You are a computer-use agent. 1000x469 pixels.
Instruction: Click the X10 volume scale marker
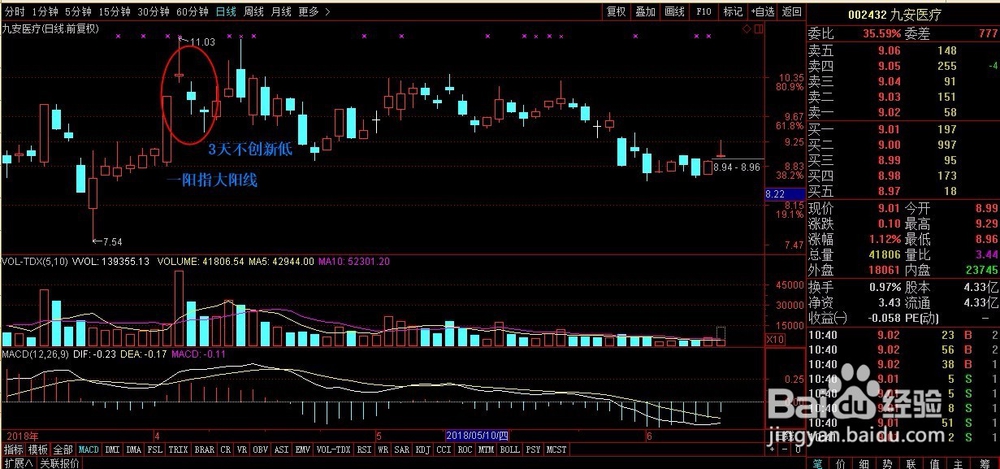774,339
